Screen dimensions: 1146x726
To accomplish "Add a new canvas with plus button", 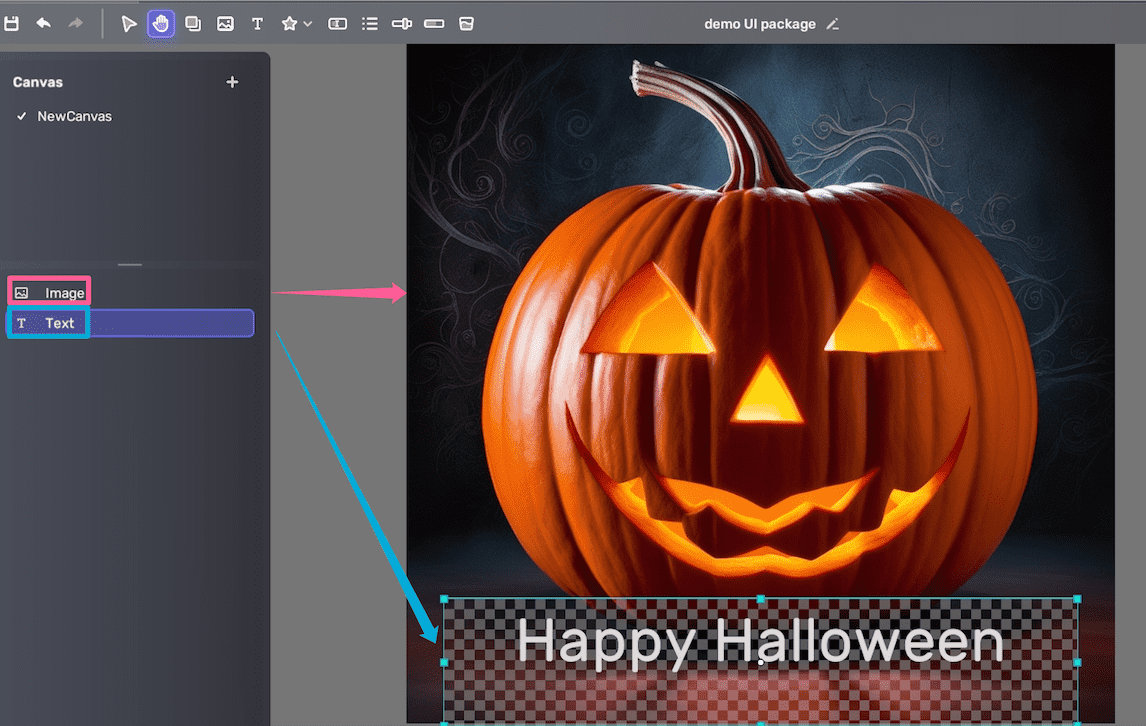I will [x=232, y=82].
